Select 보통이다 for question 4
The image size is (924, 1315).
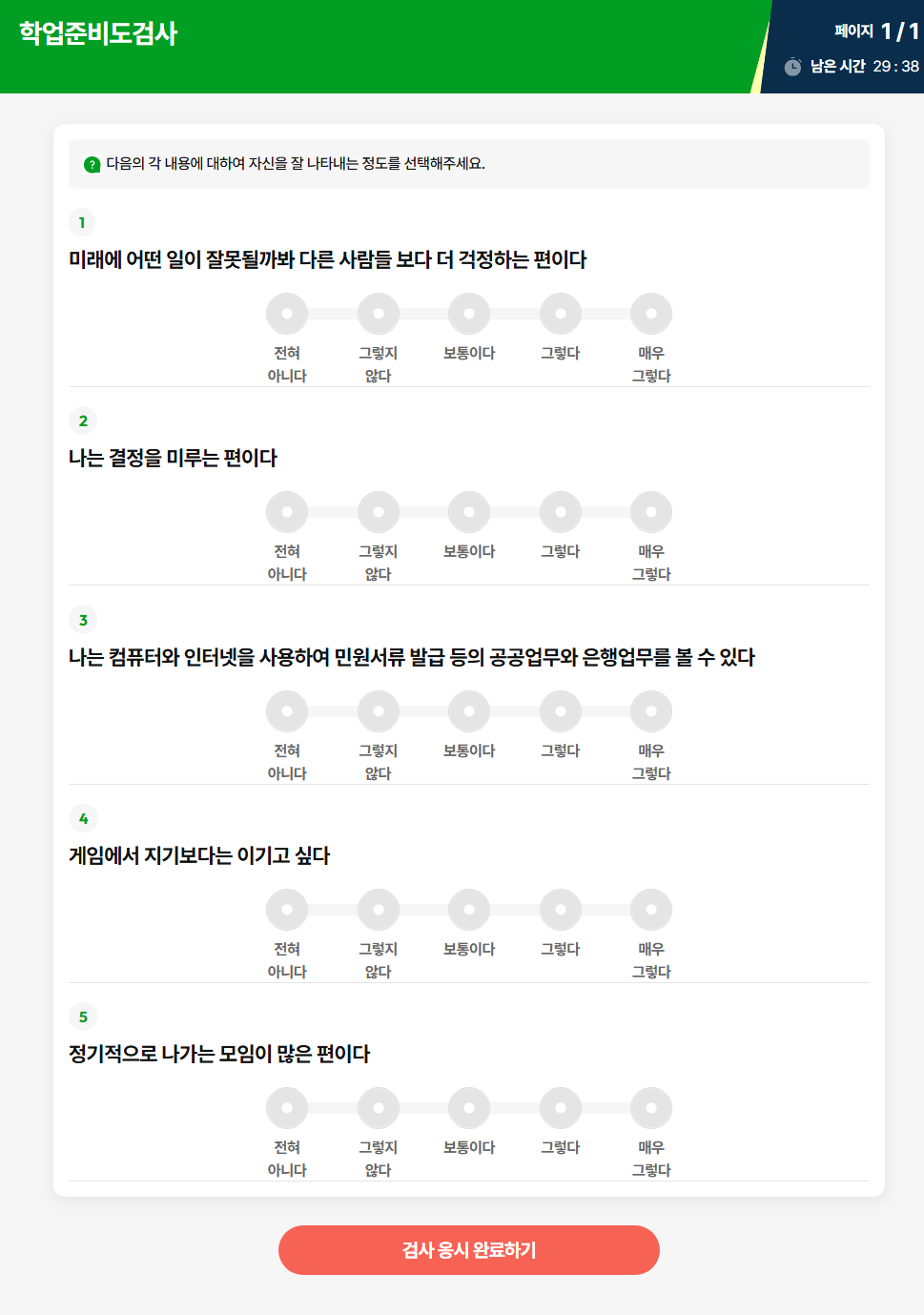(x=469, y=910)
